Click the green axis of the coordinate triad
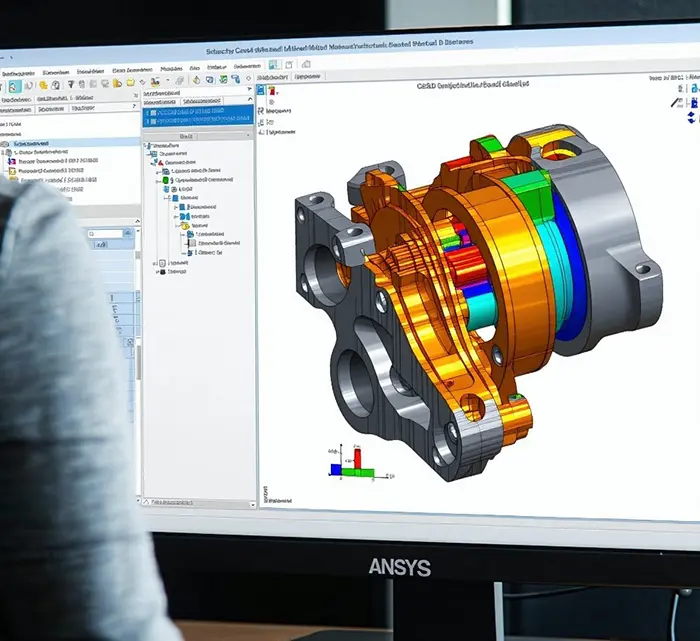Image resolution: width=700 pixels, height=641 pixels. 364,472
